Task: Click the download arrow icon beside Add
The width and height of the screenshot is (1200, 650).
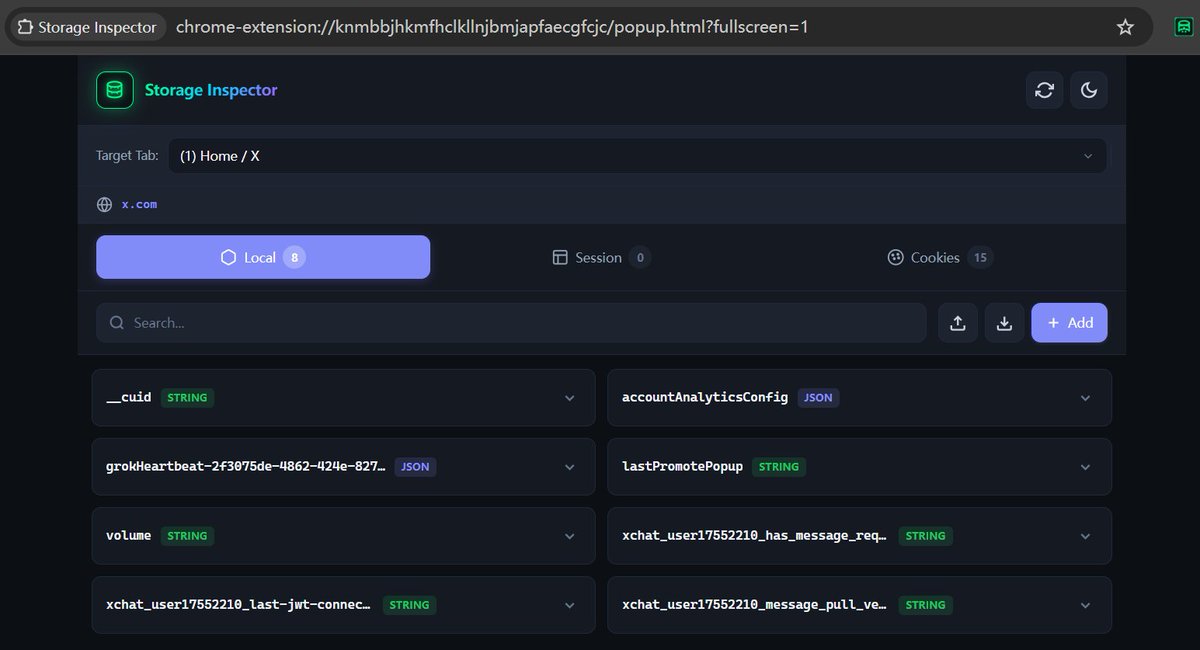Action: coord(1004,323)
